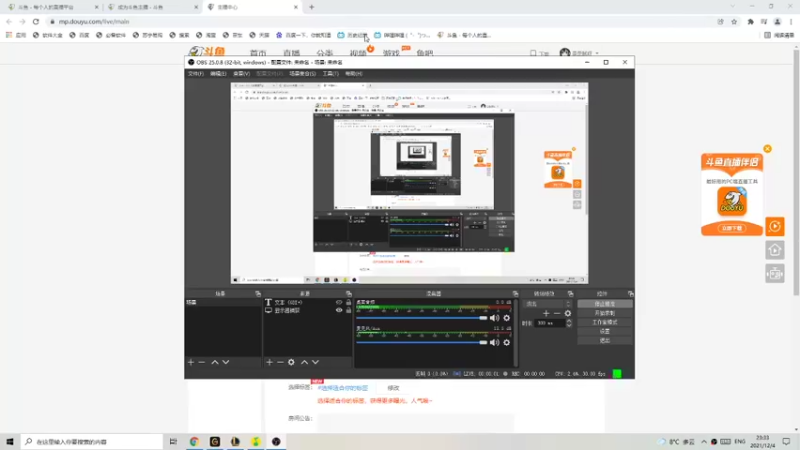Move the scene up with arrow icon
Screen dimensions: 800x450
215,362
